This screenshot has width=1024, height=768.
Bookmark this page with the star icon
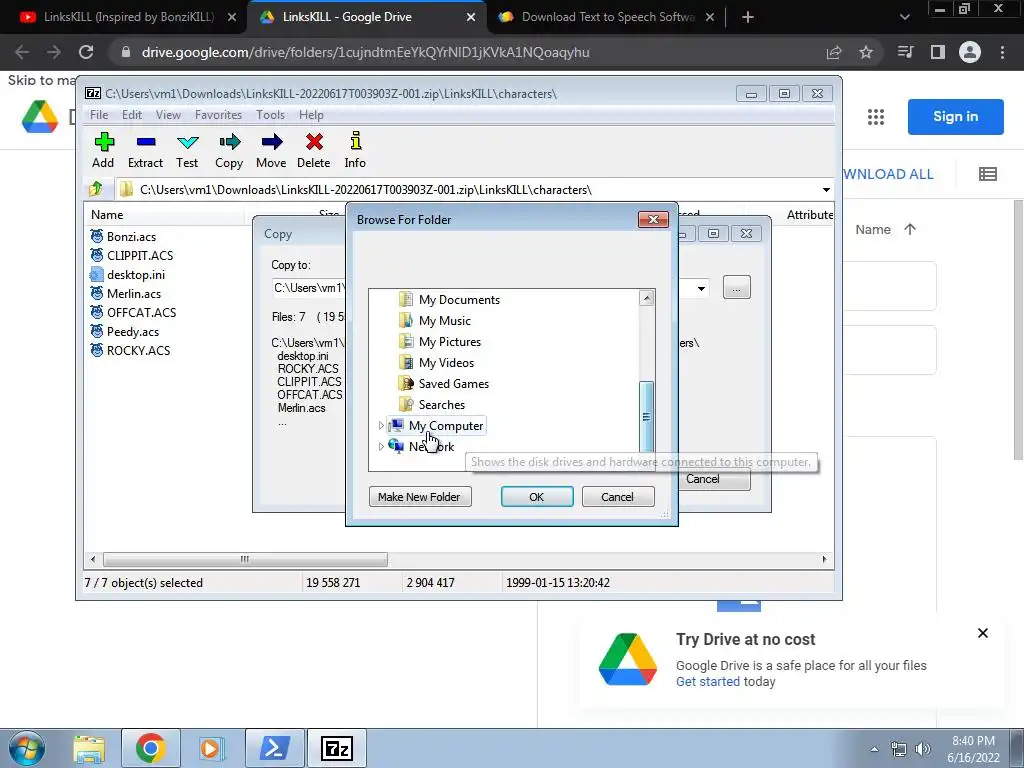[866, 52]
